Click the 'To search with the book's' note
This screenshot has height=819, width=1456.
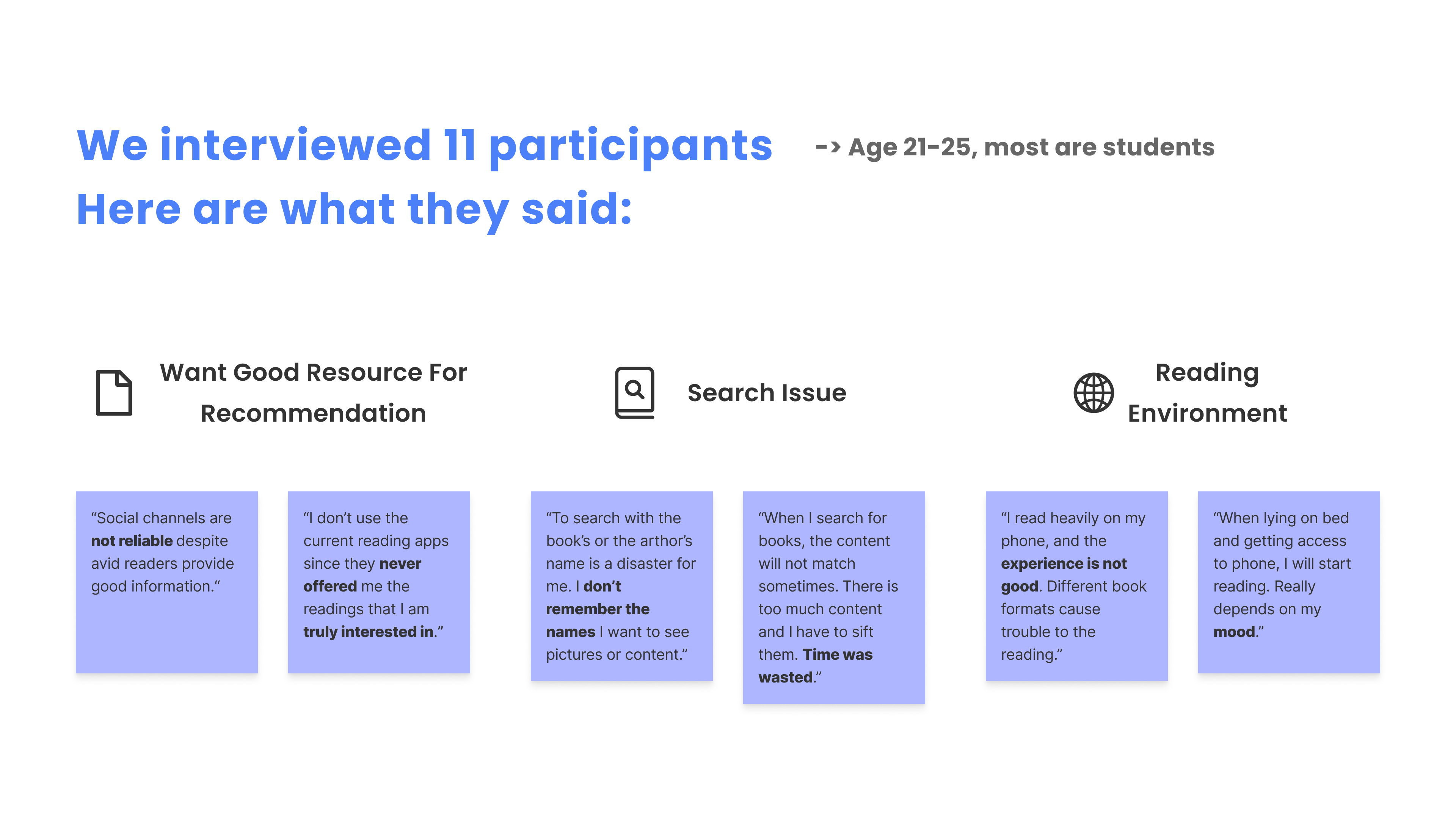pos(622,586)
